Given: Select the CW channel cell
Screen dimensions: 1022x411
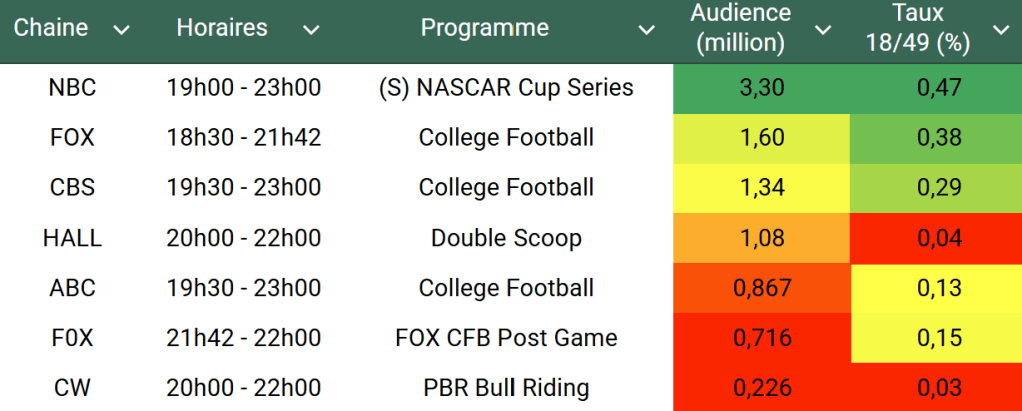Looking at the screenshot, I should (72, 388).
